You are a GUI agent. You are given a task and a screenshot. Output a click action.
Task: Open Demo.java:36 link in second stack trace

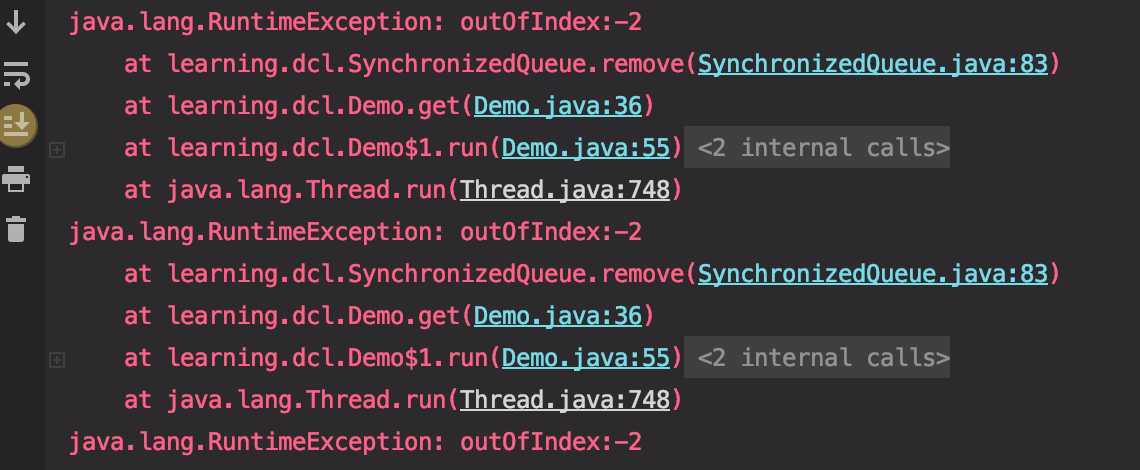(558, 316)
